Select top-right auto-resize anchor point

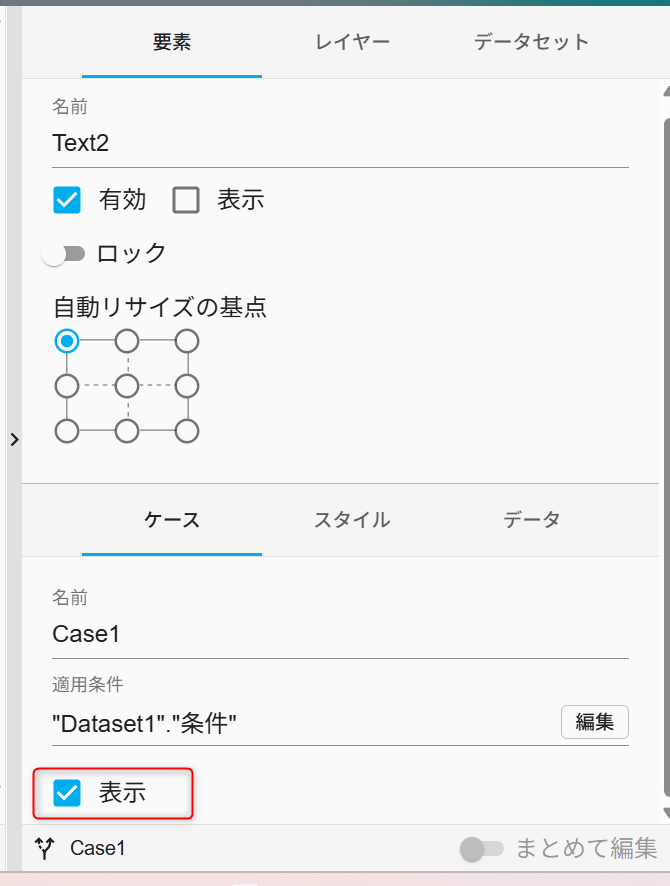187,341
